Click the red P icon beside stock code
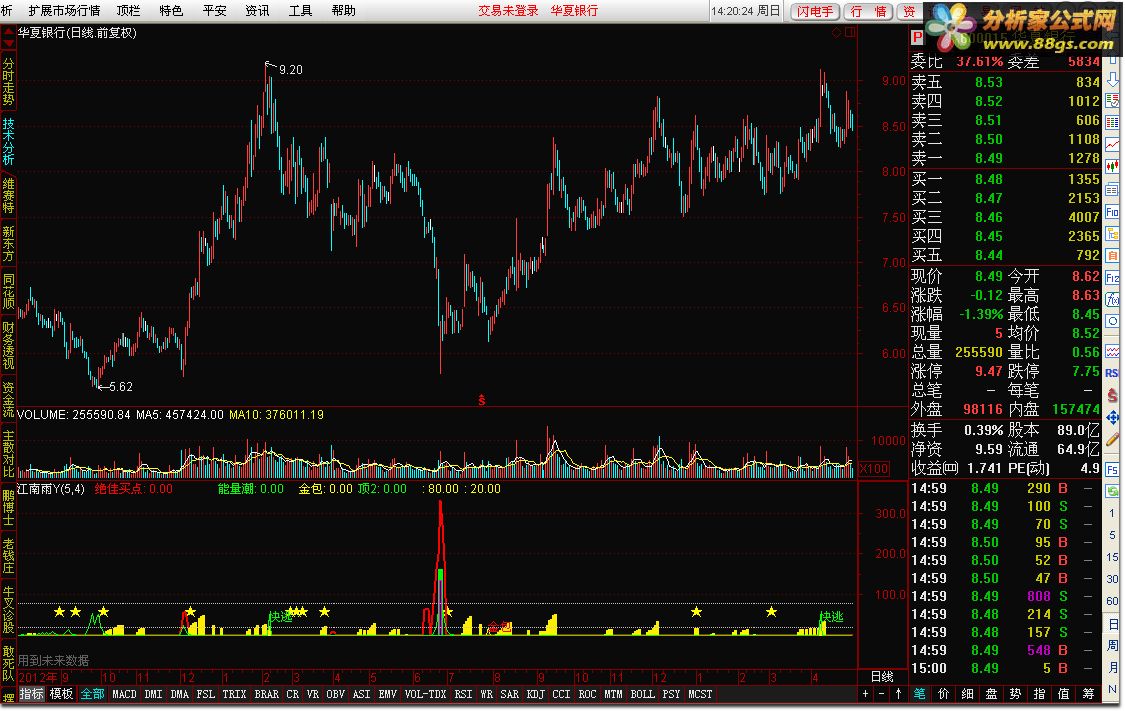Image resolution: width=1125 pixels, height=711 pixels. point(917,37)
